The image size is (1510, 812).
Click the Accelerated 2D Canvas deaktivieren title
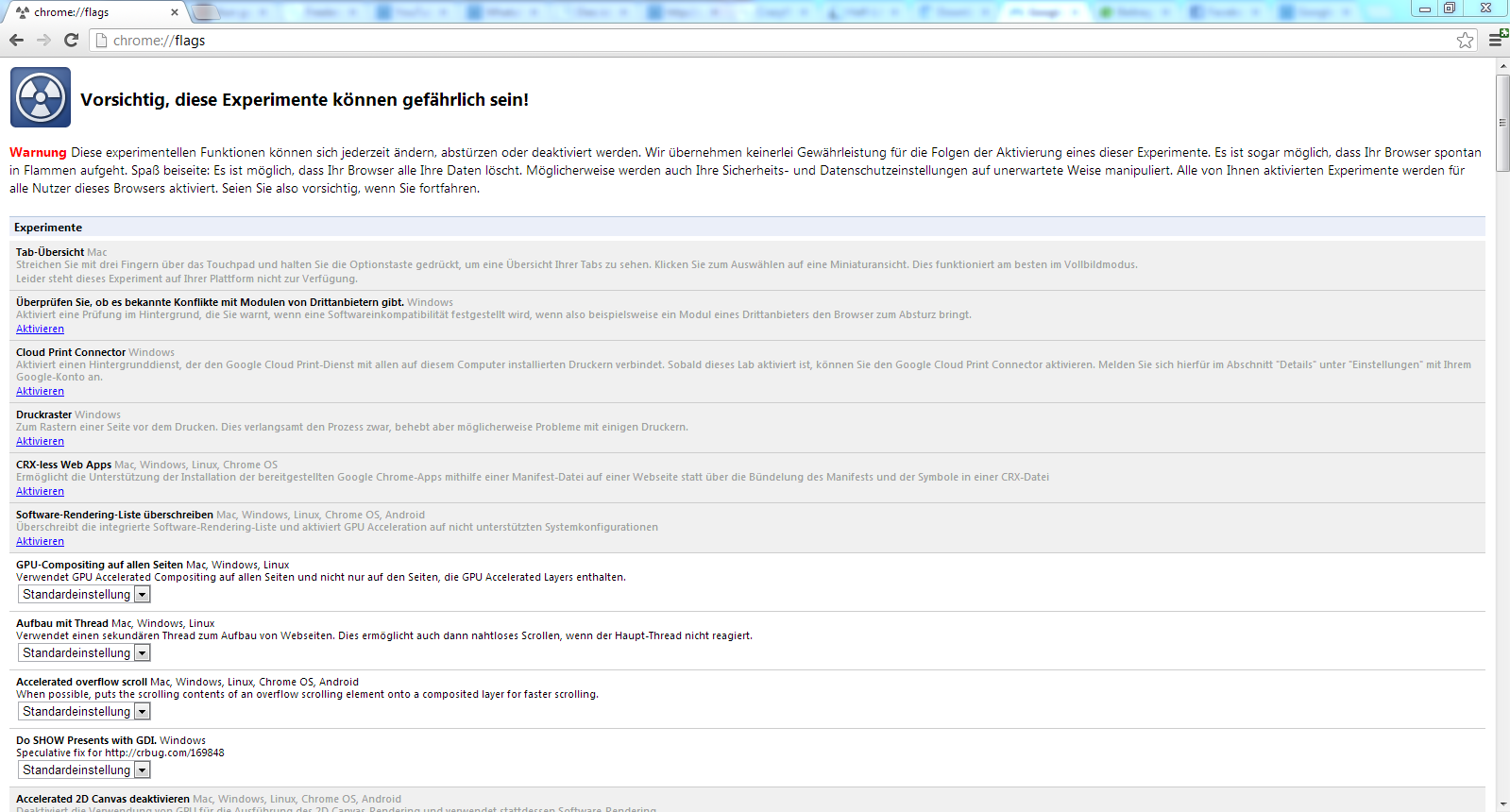tap(103, 799)
